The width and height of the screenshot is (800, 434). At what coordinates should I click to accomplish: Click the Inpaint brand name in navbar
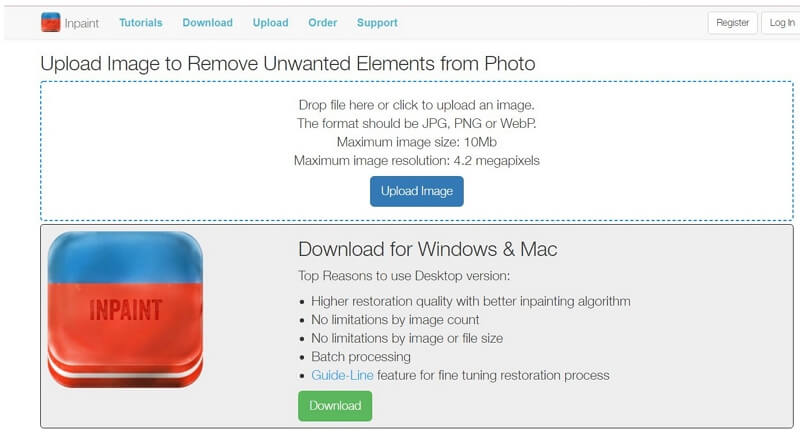click(x=82, y=23)
